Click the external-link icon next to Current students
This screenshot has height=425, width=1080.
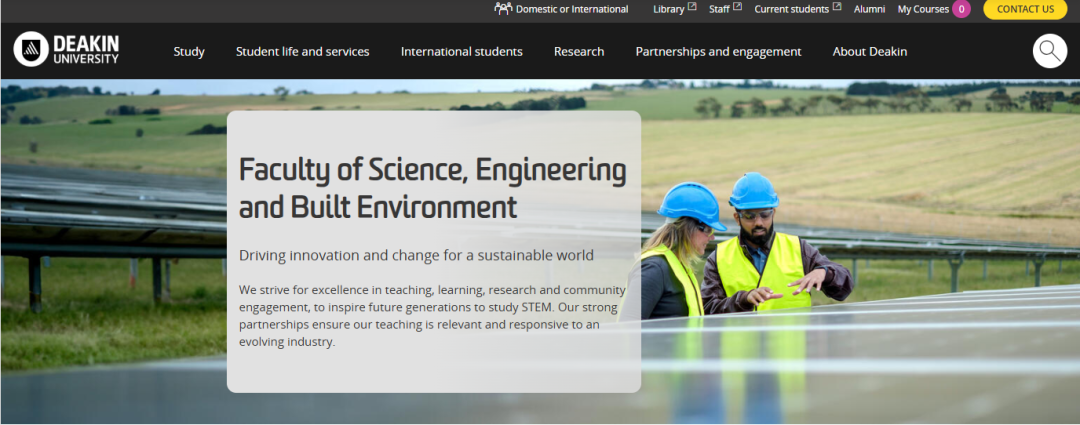click(x=837, y=7)
